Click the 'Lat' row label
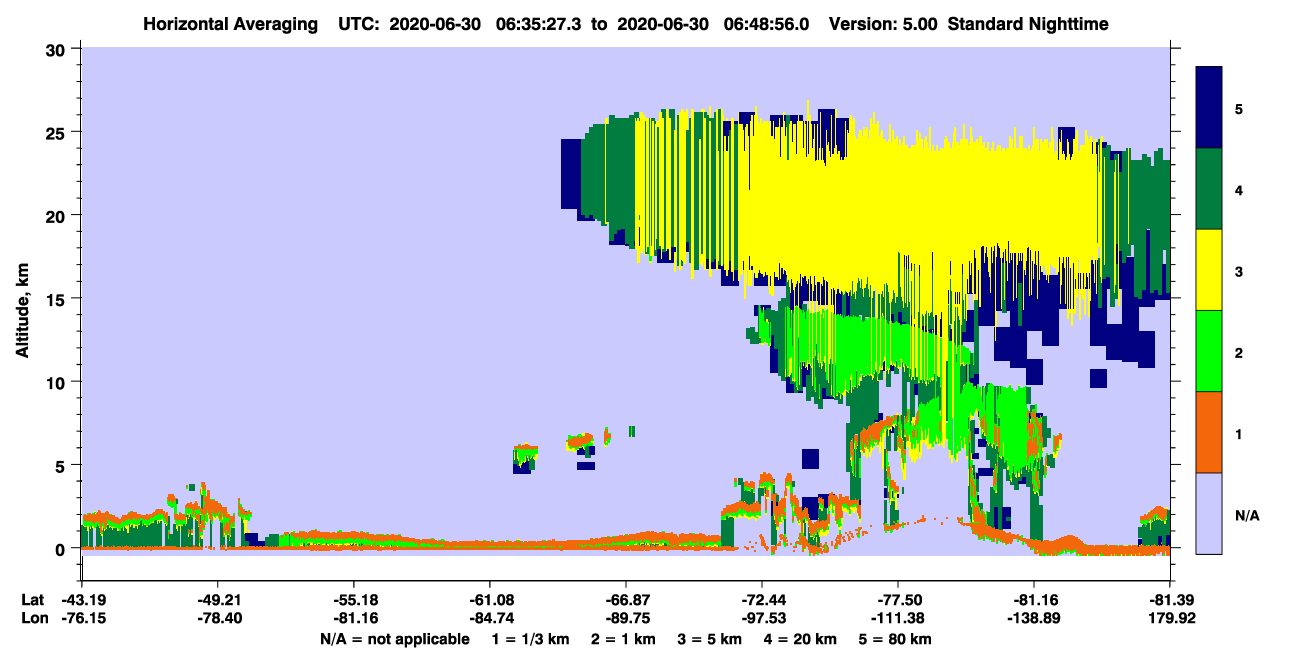This screenshot has height=667, width=1300. click(x=32, y=600)
